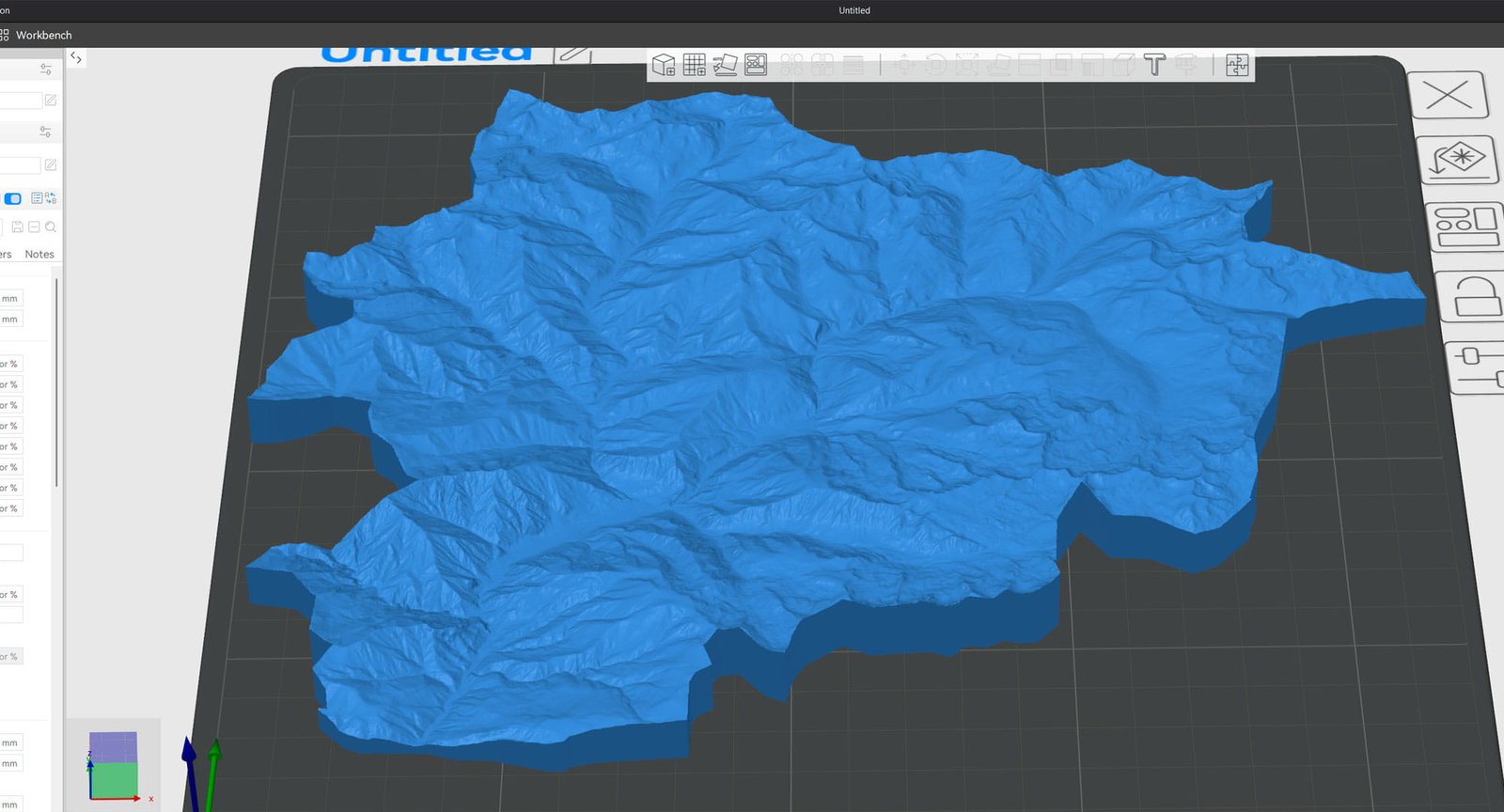
Task: Click the Add plate grid icon
Action: (695, 65)
